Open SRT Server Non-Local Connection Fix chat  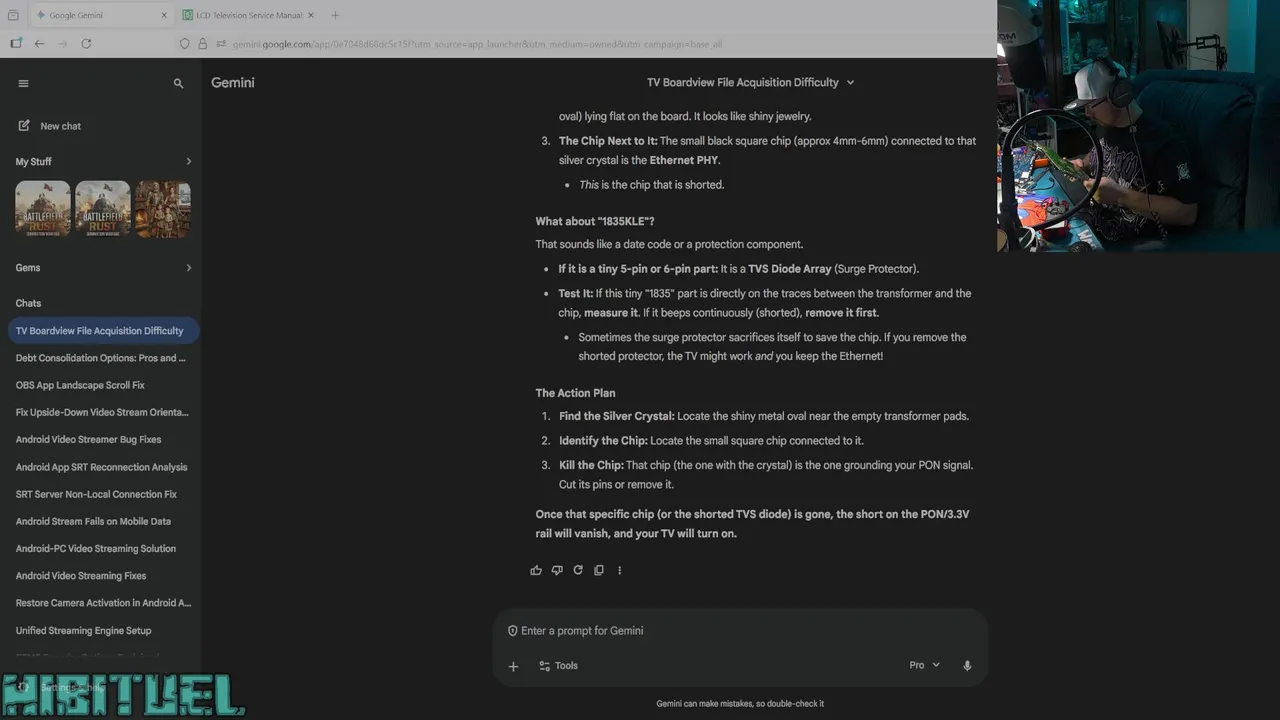(x=103, y=494)
